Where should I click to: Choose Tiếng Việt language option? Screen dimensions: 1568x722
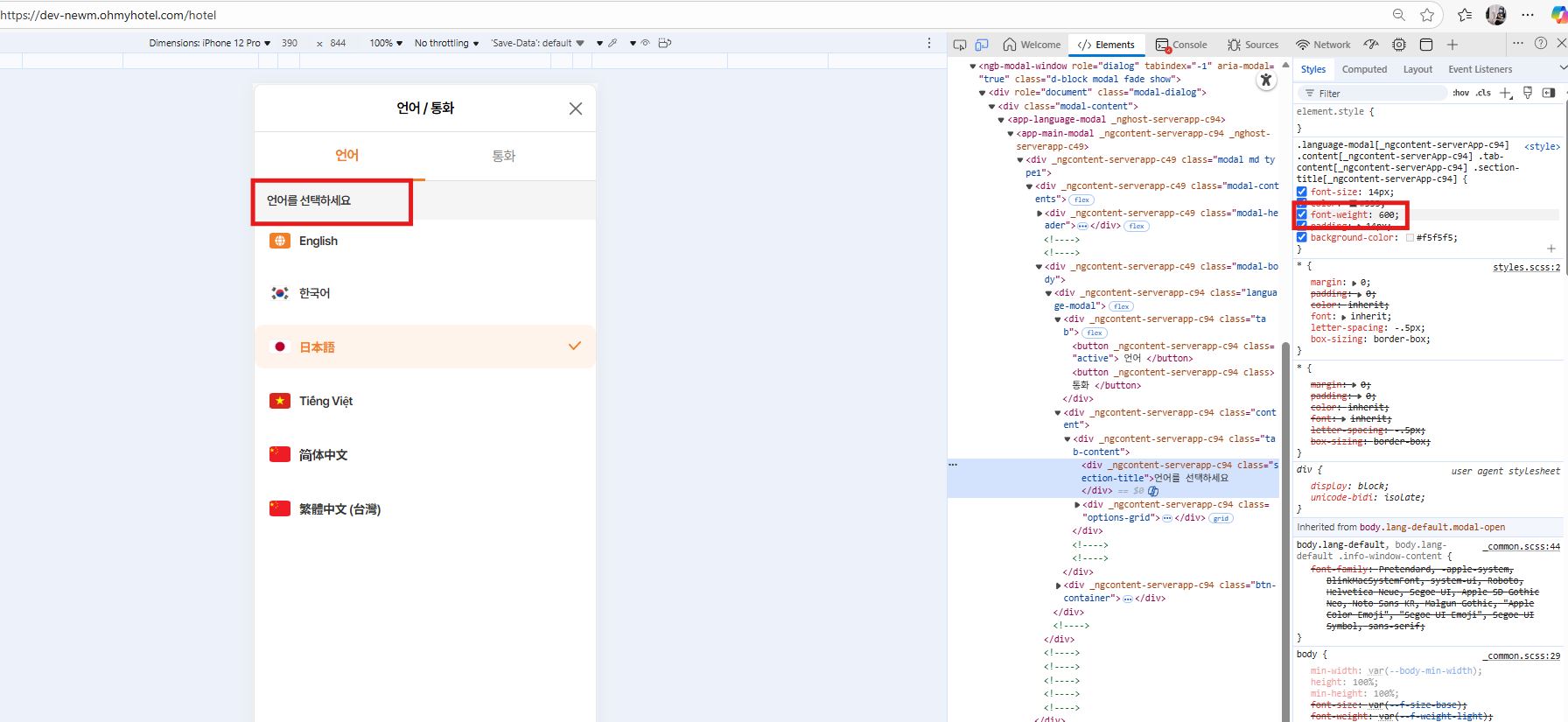(325, 401)
